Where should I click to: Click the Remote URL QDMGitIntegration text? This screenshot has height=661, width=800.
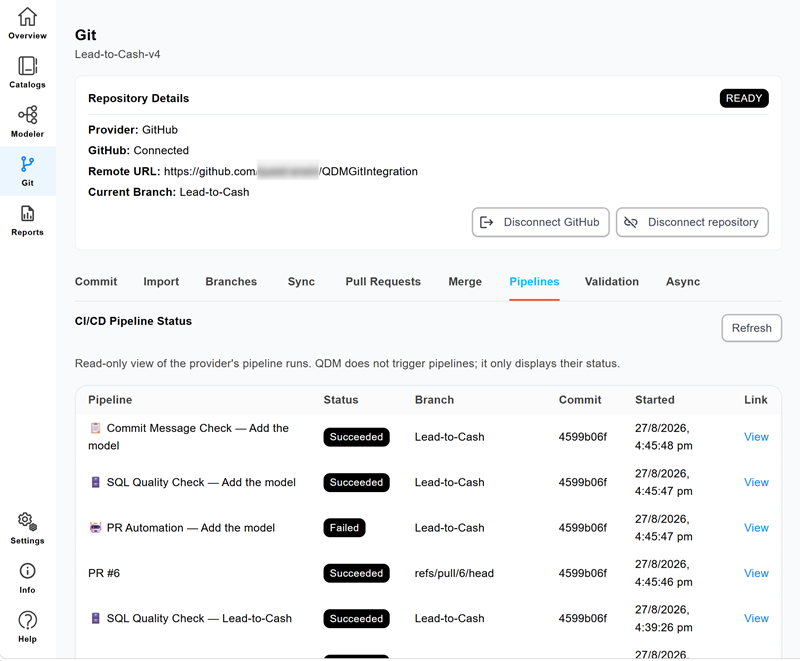[x=369, y=171]
